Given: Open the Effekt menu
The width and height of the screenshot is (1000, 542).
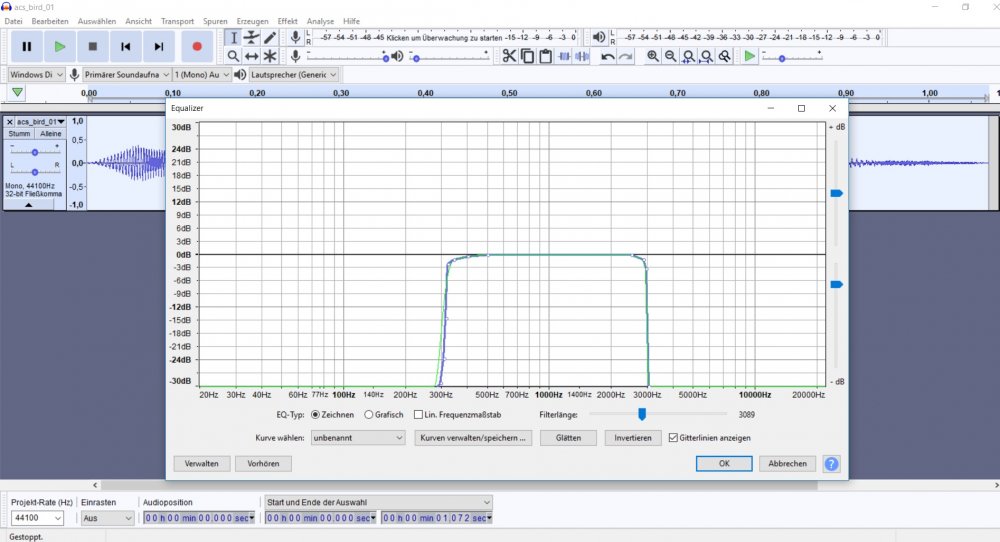Looking at the screenshot, I should pyautogui.click(x=287, y=21).
